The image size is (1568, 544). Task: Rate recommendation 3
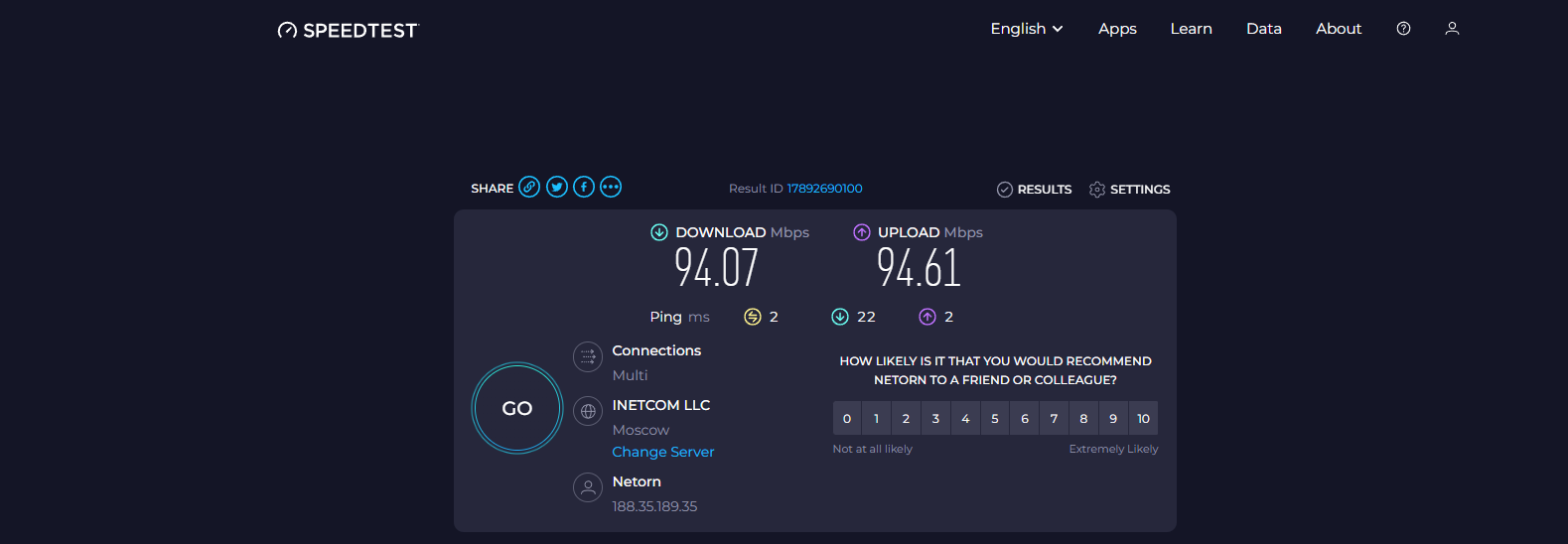click(x=935, y=418)
